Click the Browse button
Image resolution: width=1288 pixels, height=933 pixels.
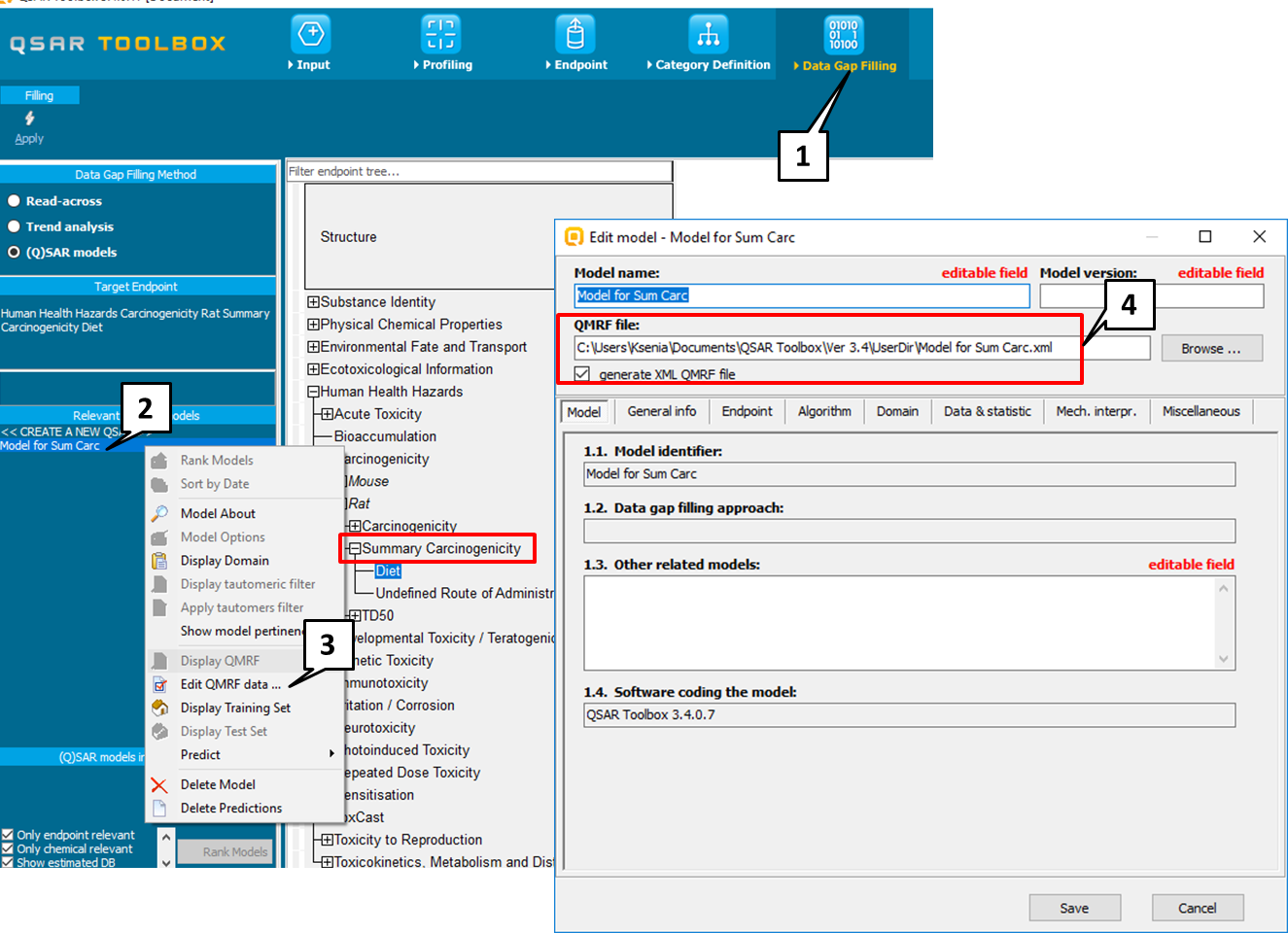1211,348
